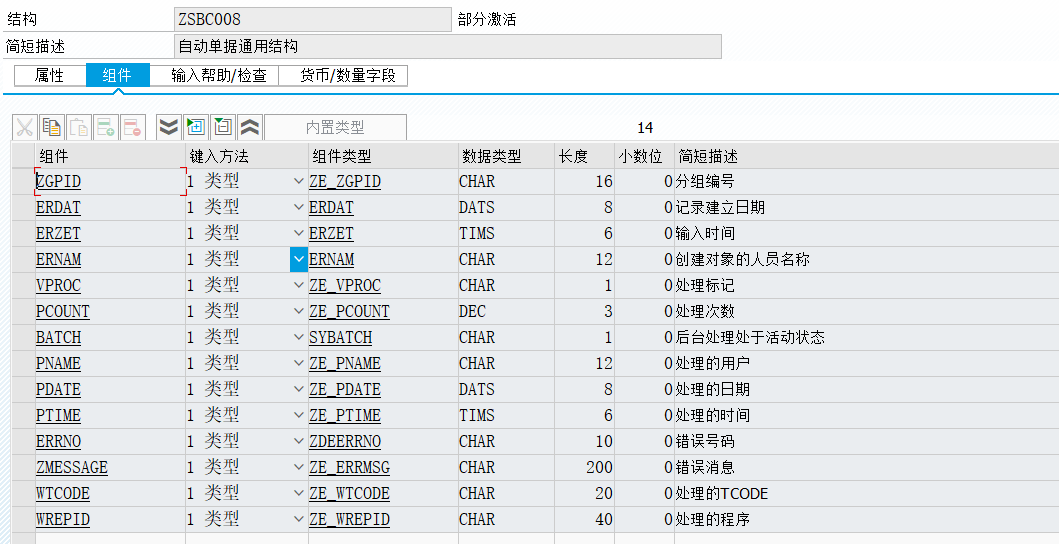Click the ZDEERRNO component type link
The image size is (1059, 544).
[345, 442]
